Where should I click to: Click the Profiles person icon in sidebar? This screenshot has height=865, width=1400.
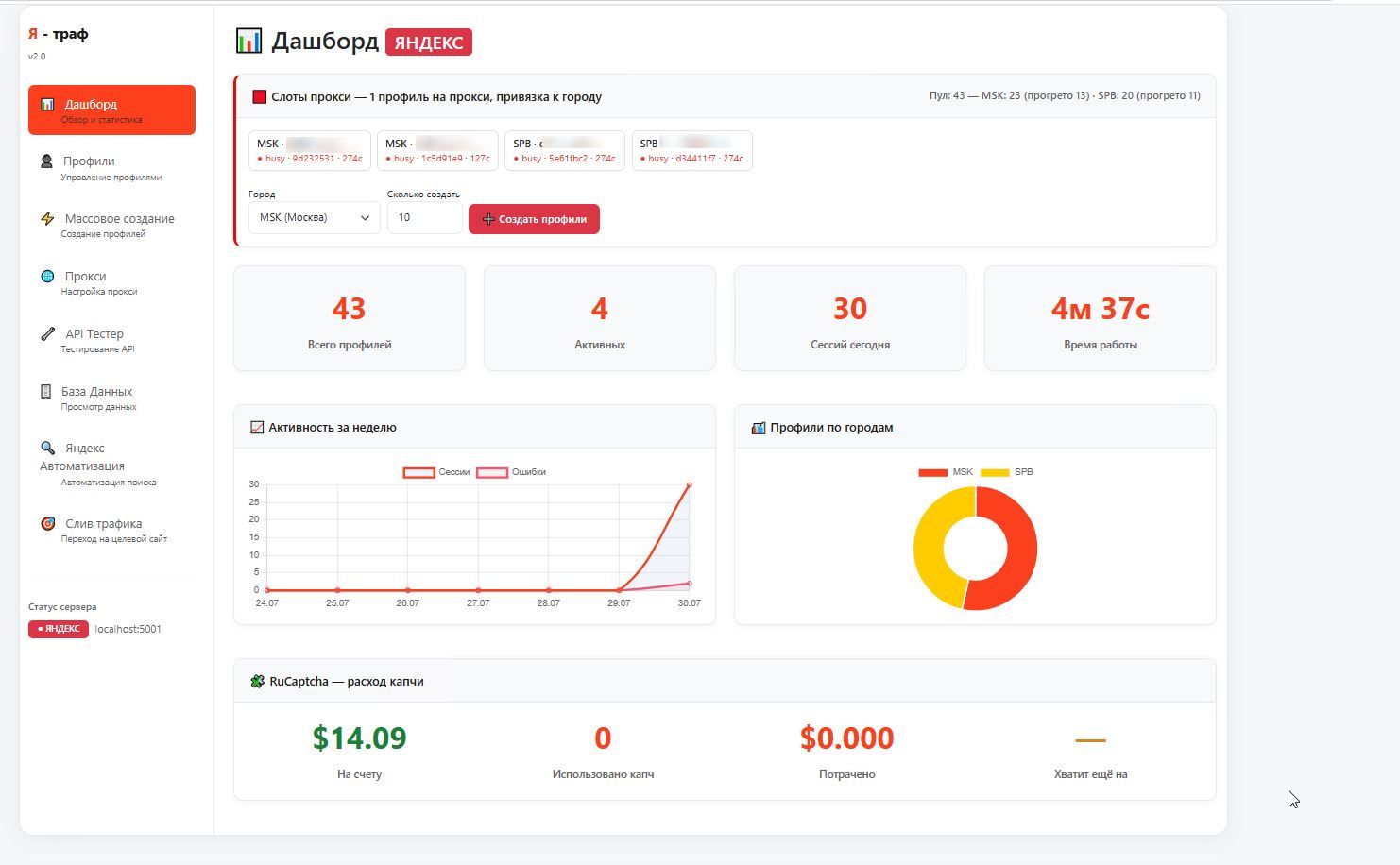coord(46,161)
